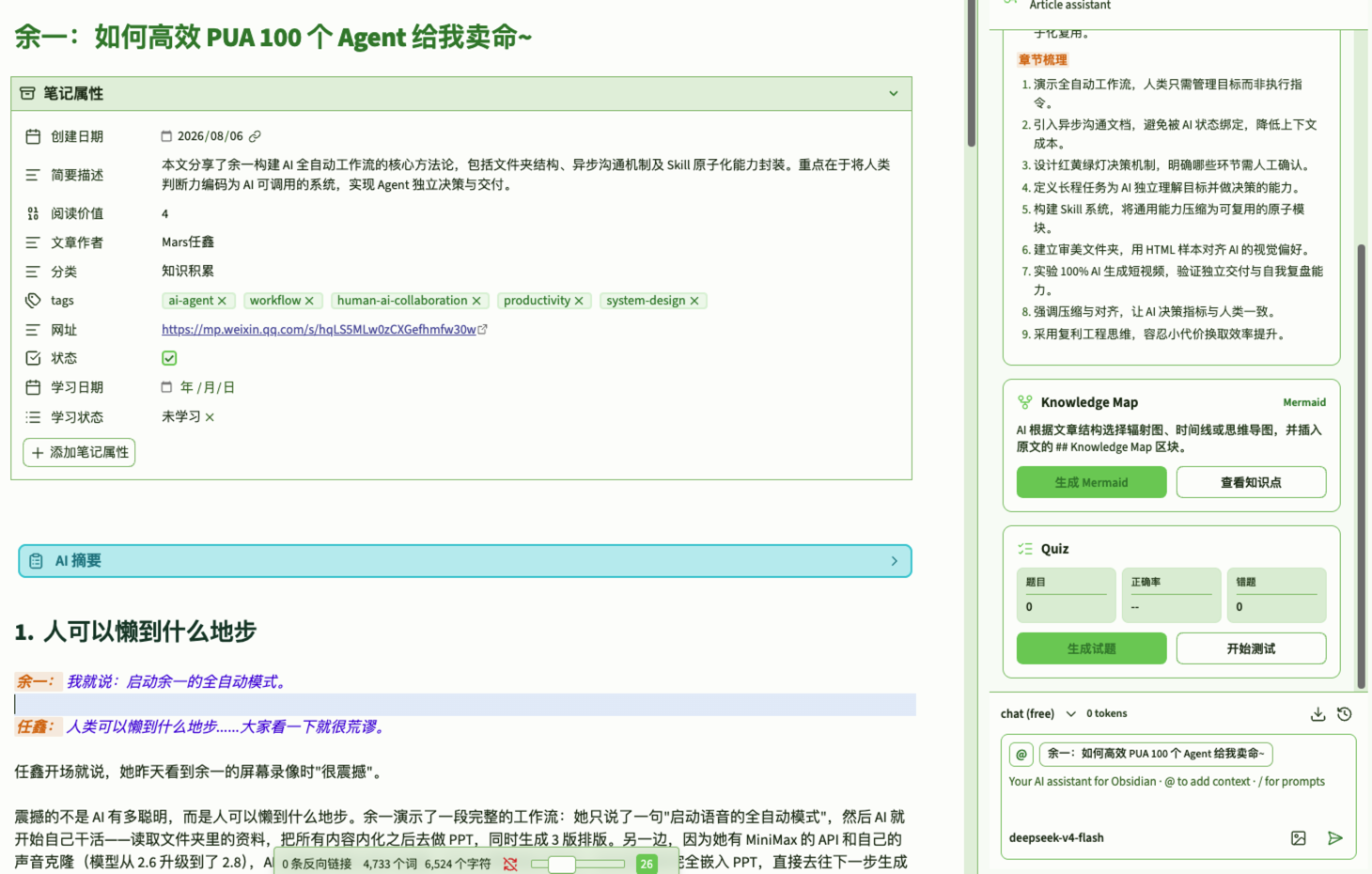Viewport: 1372px width, 874px height.
Task: Click the chat message input field
Action: [x=1178, y=798]
